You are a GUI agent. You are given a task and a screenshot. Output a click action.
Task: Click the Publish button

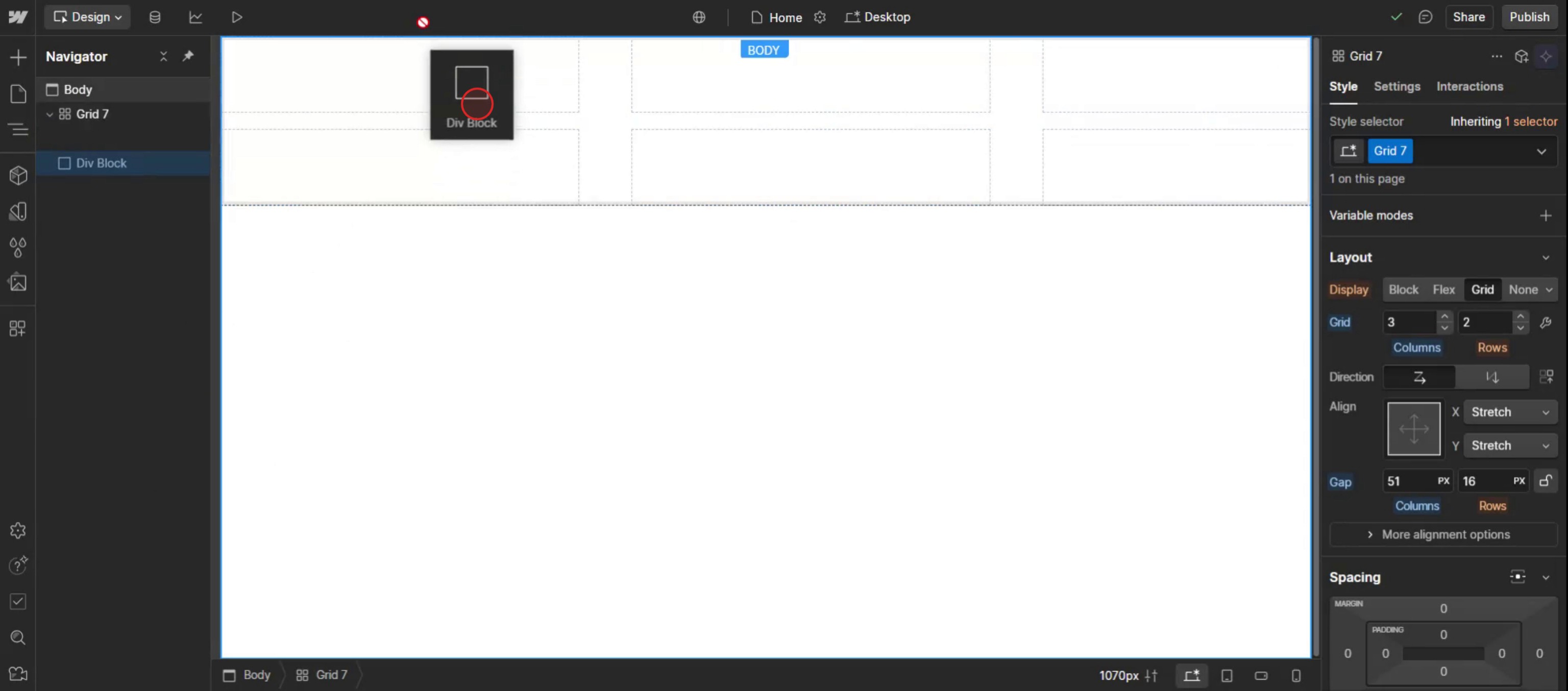(1528, 17)
